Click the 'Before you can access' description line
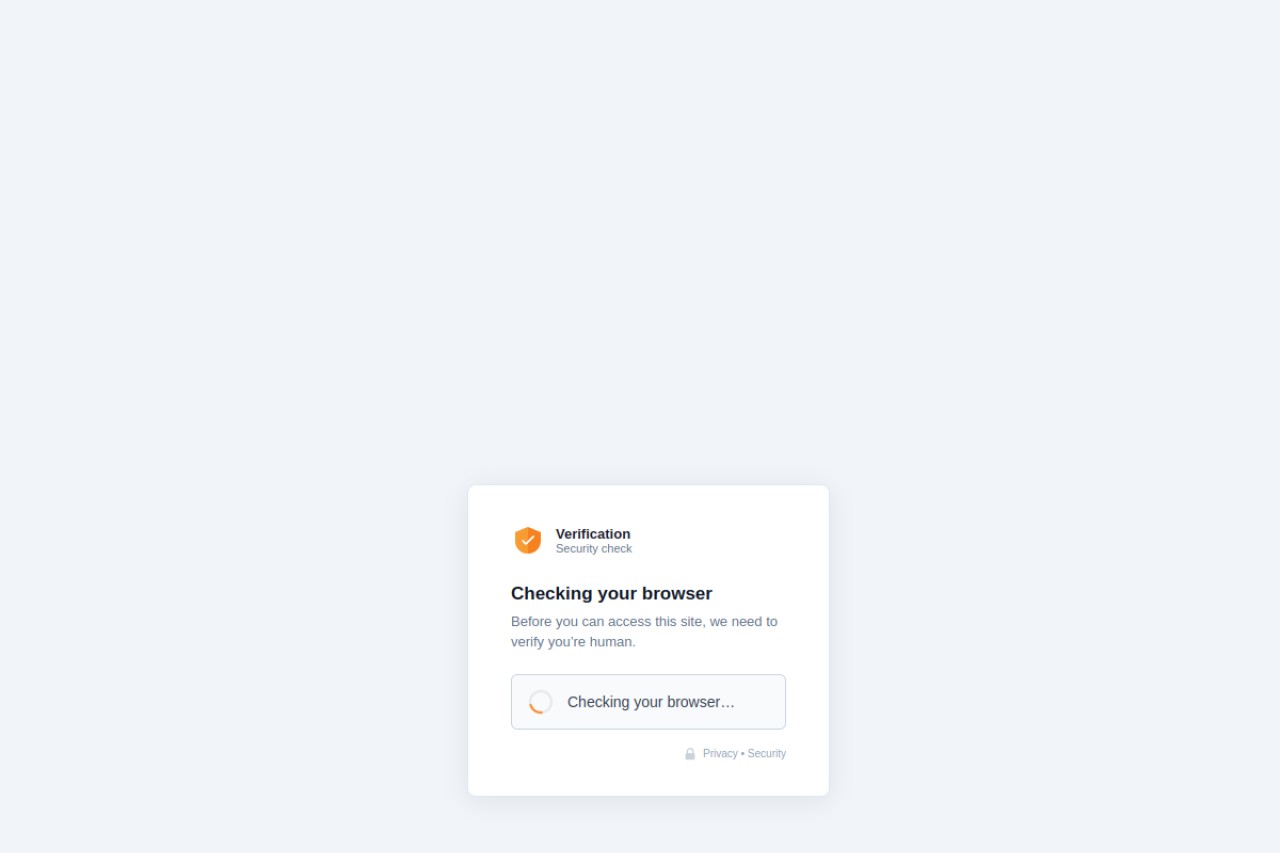 click(x=644, y=621)
